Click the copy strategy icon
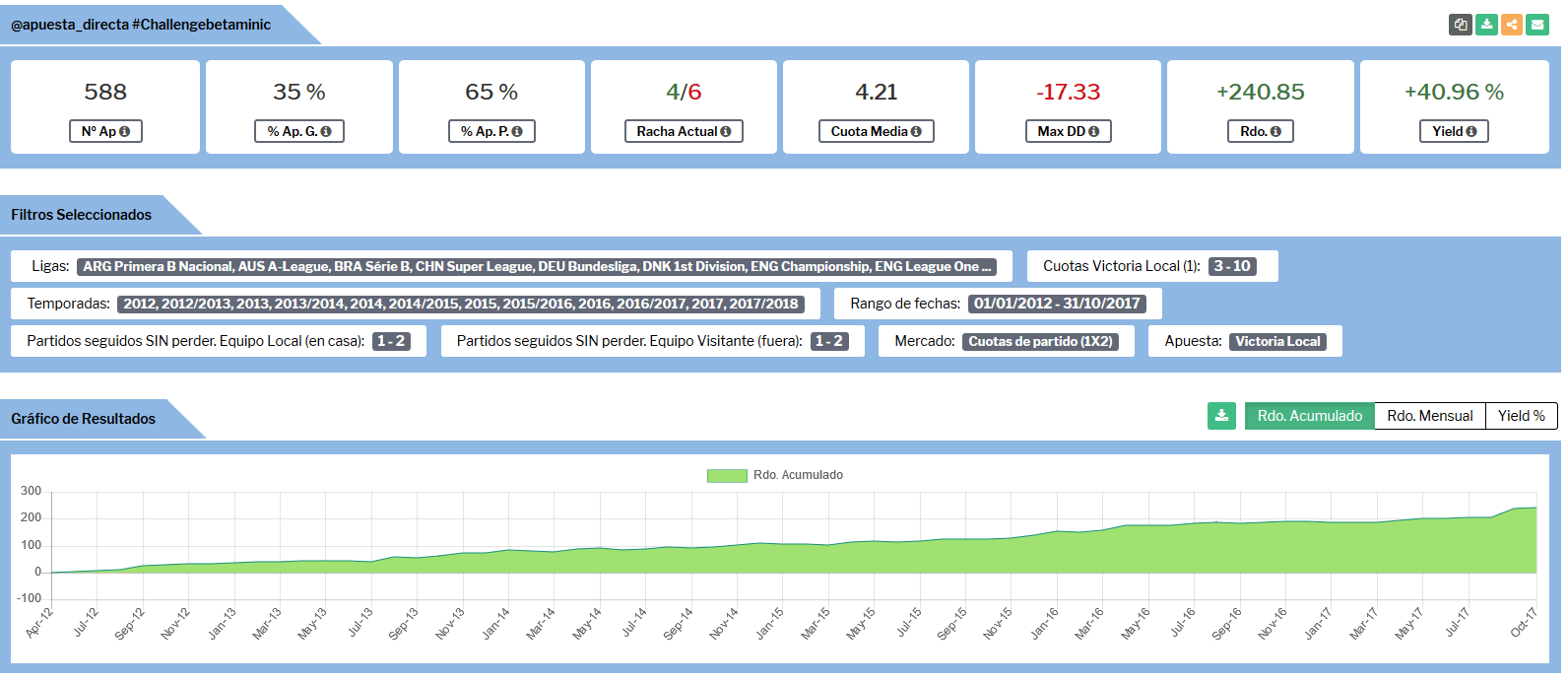This screenshot has width=1568, height=682. click(1461, 25)
